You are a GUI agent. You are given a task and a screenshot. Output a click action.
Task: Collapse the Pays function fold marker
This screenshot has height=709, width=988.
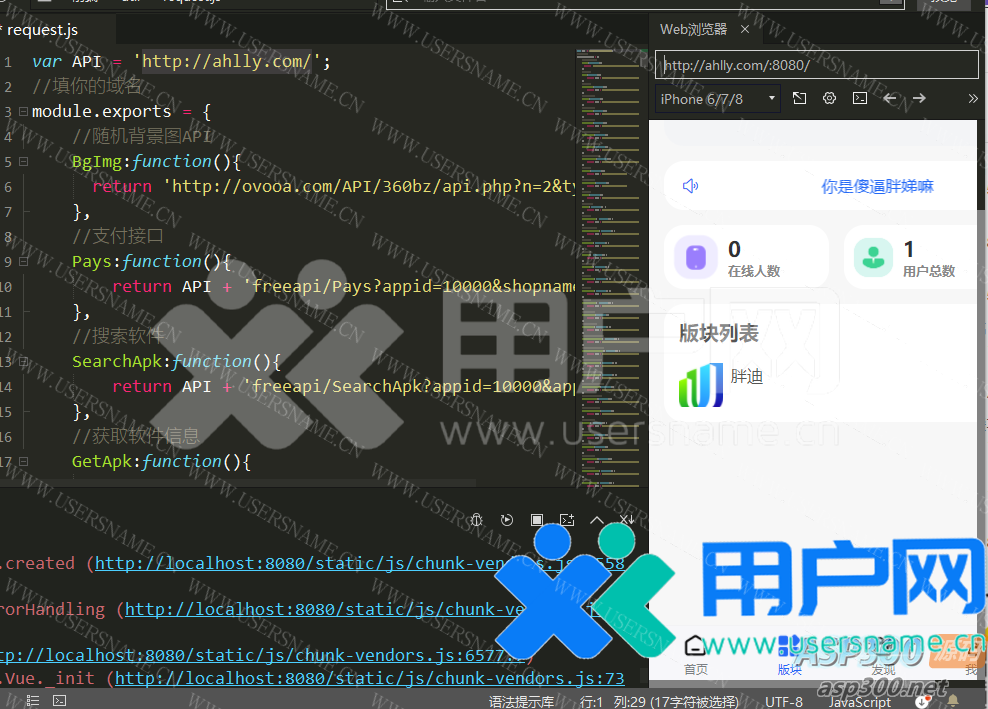[x=23, y=261]
